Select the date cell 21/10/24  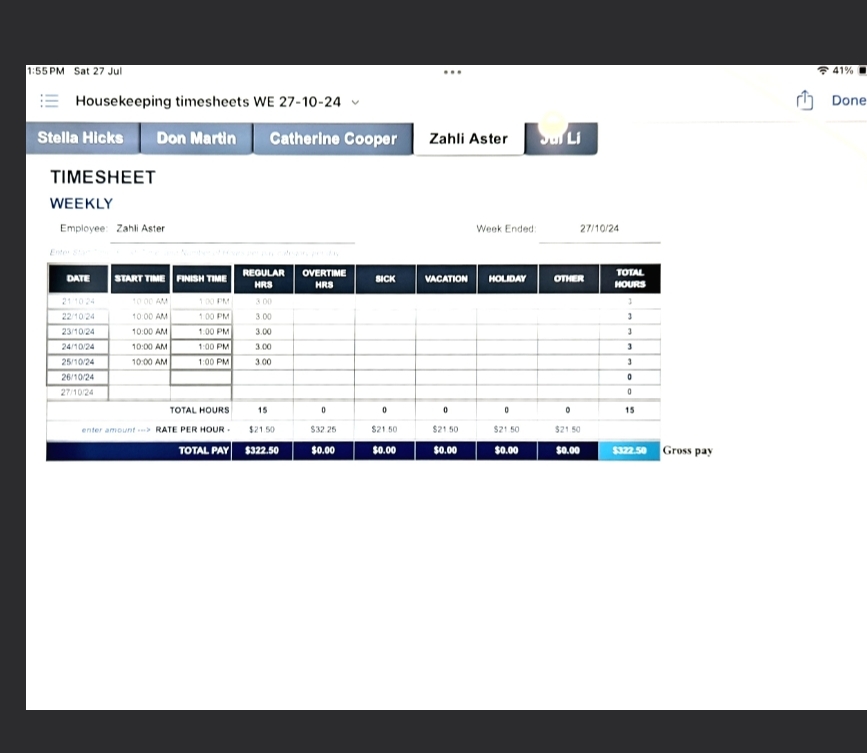(77, 300)
